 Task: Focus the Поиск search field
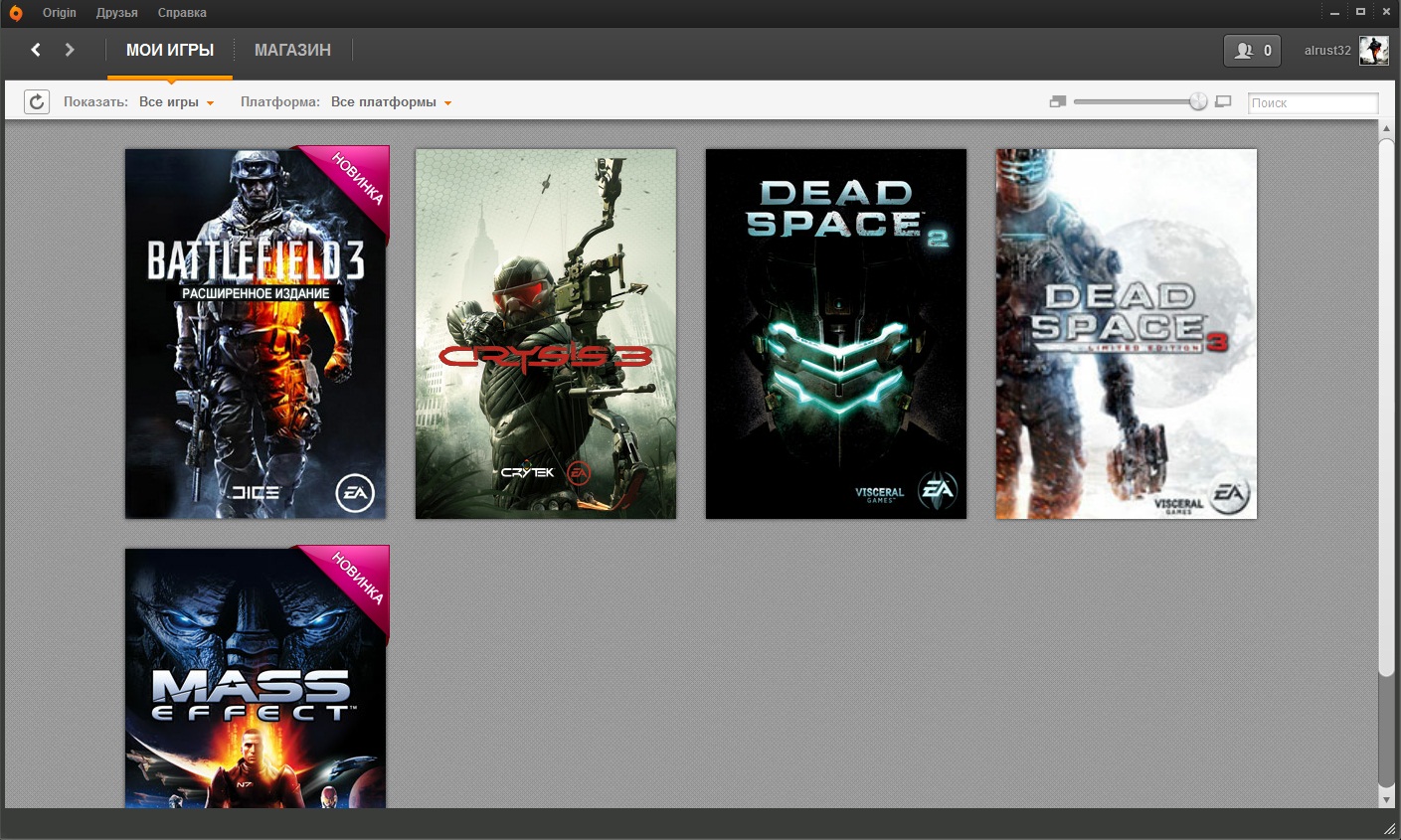1313,102
